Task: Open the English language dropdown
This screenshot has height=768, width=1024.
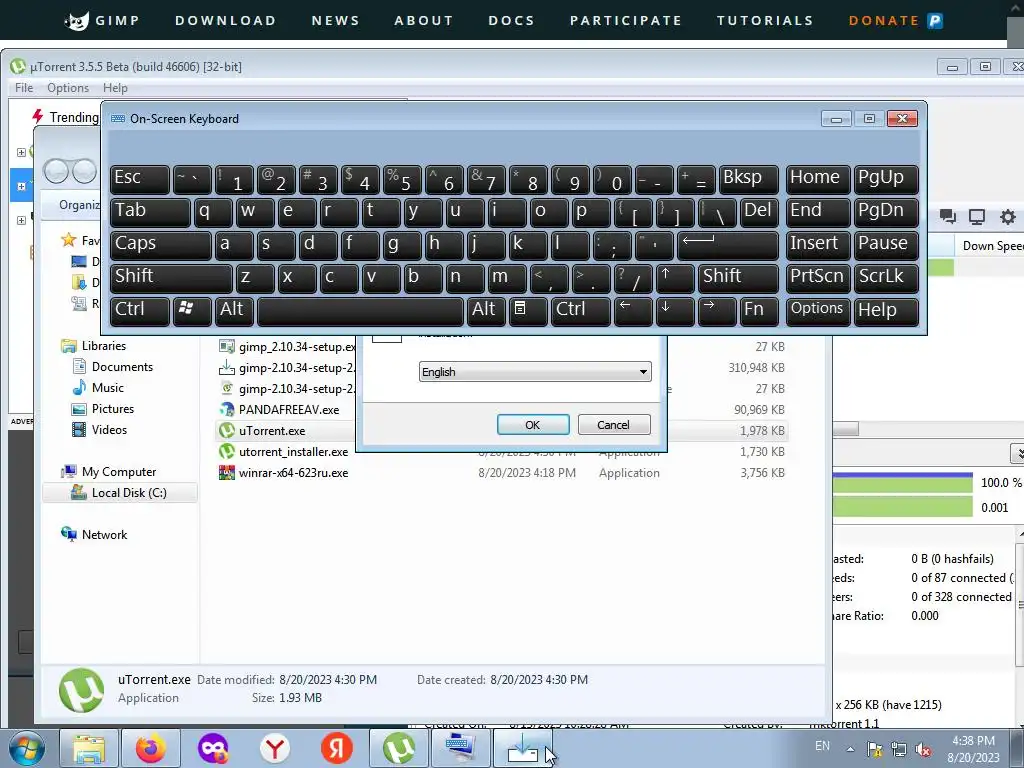Action: 535,372
